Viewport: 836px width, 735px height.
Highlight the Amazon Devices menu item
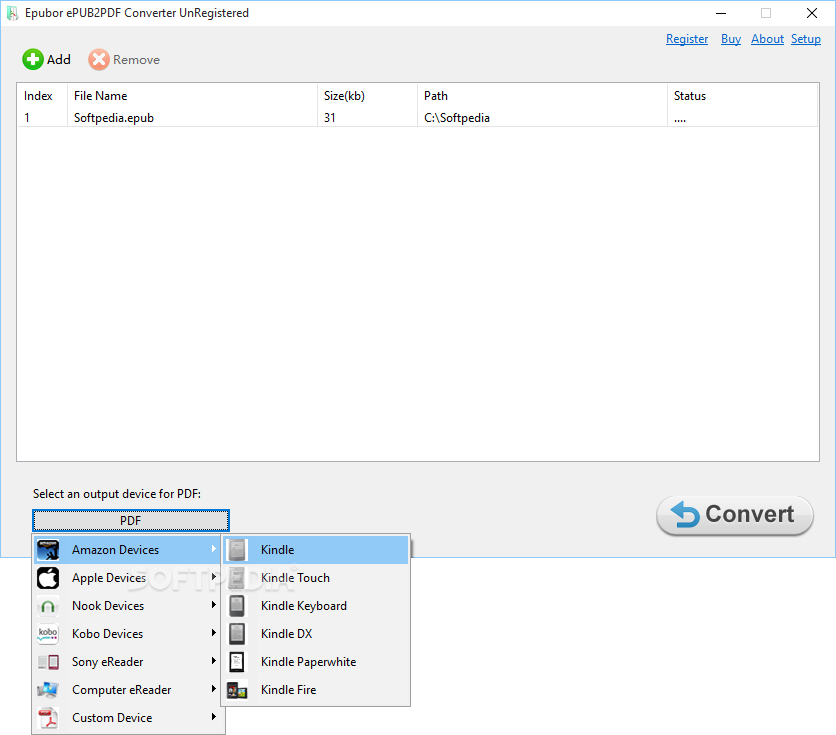pyautogui.click(x=128, y=550)
